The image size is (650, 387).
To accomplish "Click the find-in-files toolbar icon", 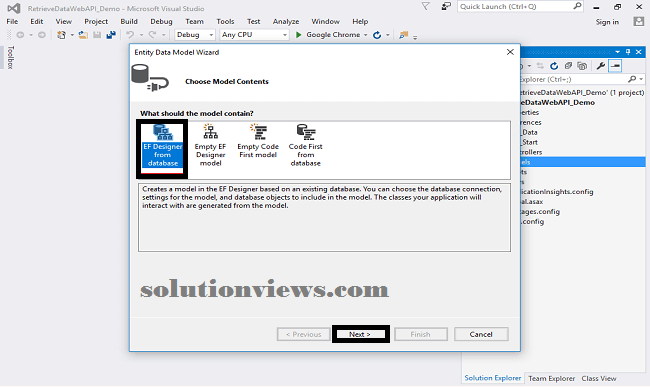I will pyautogui.click(x=403, y=35).
